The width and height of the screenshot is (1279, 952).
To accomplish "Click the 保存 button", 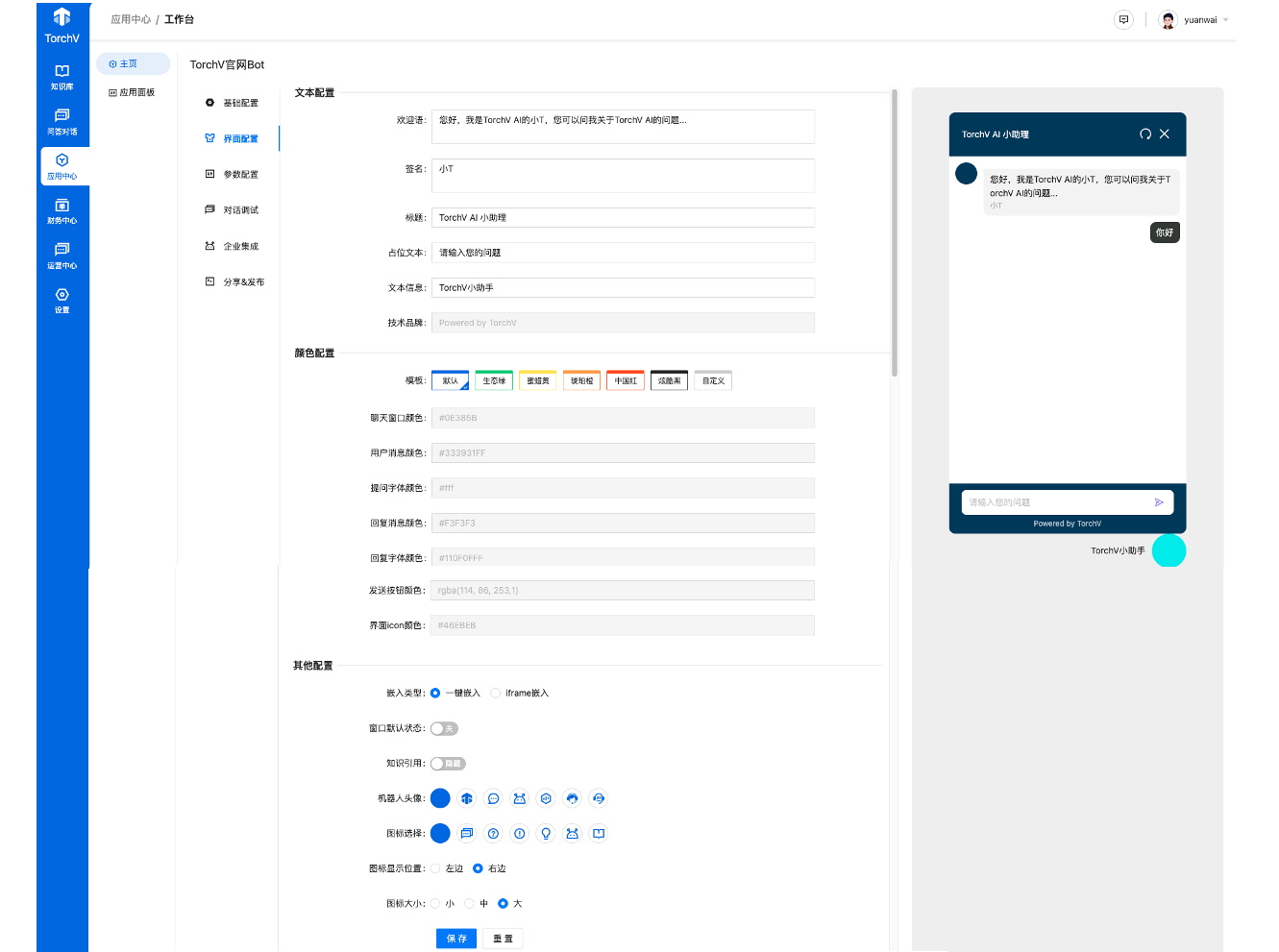I will pos(456,939).
